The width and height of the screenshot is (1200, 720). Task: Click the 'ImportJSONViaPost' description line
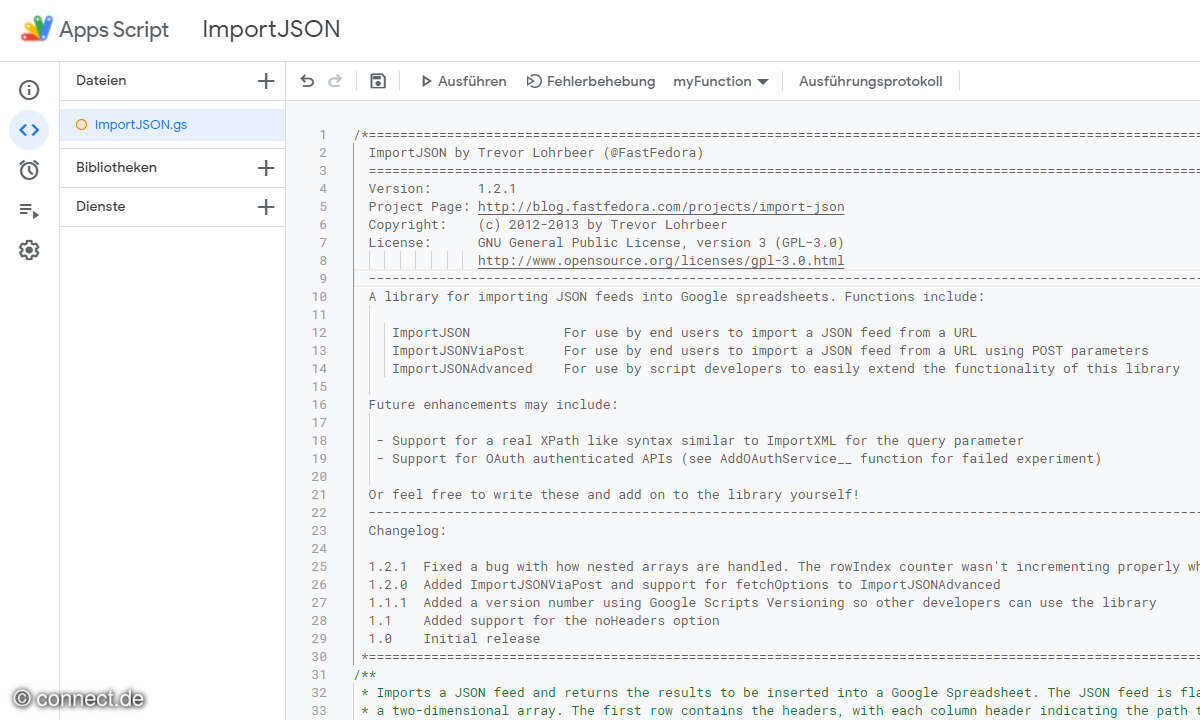[770, 351]
